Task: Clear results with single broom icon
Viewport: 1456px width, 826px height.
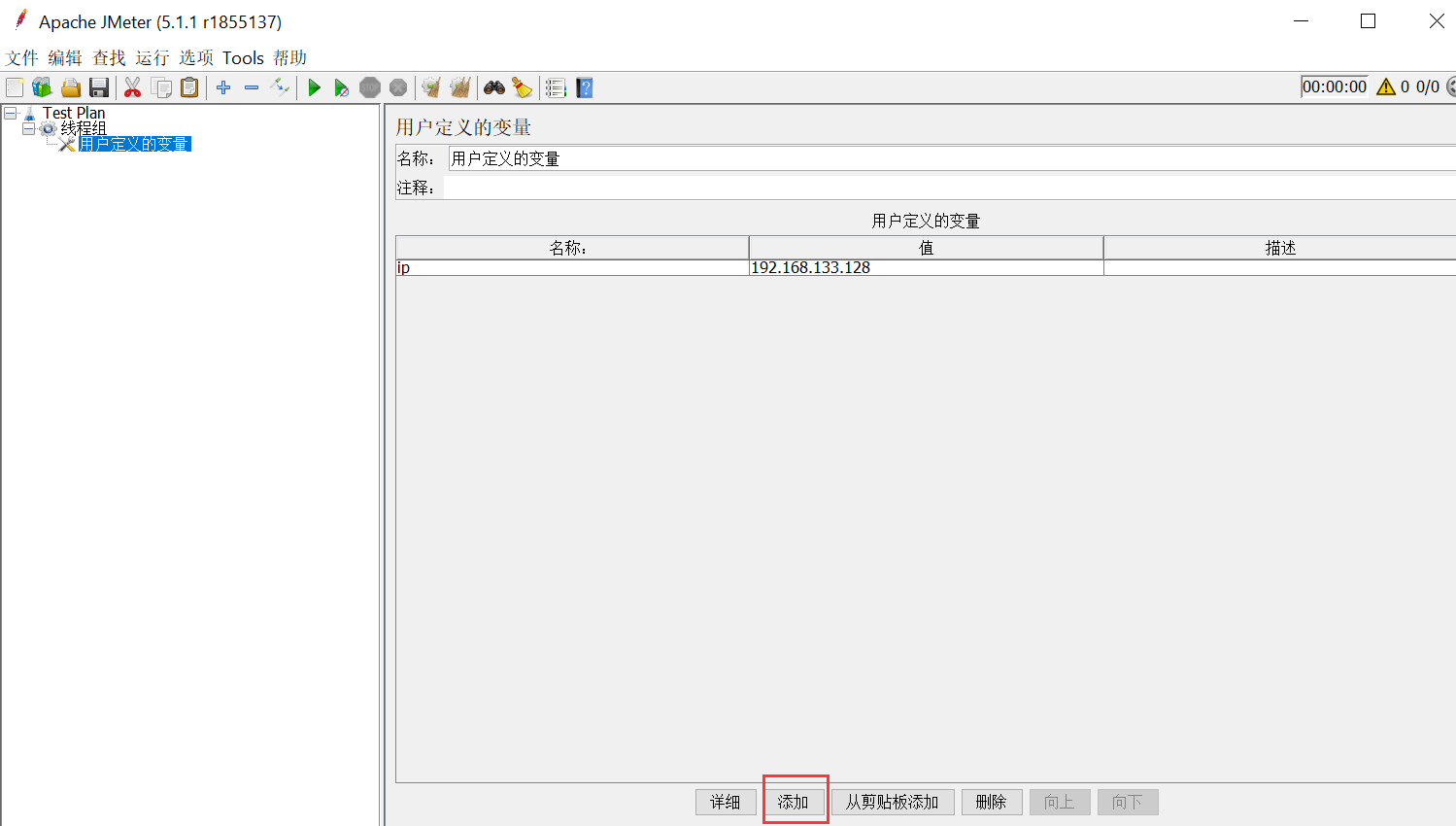Action: [x=431, y=87]
